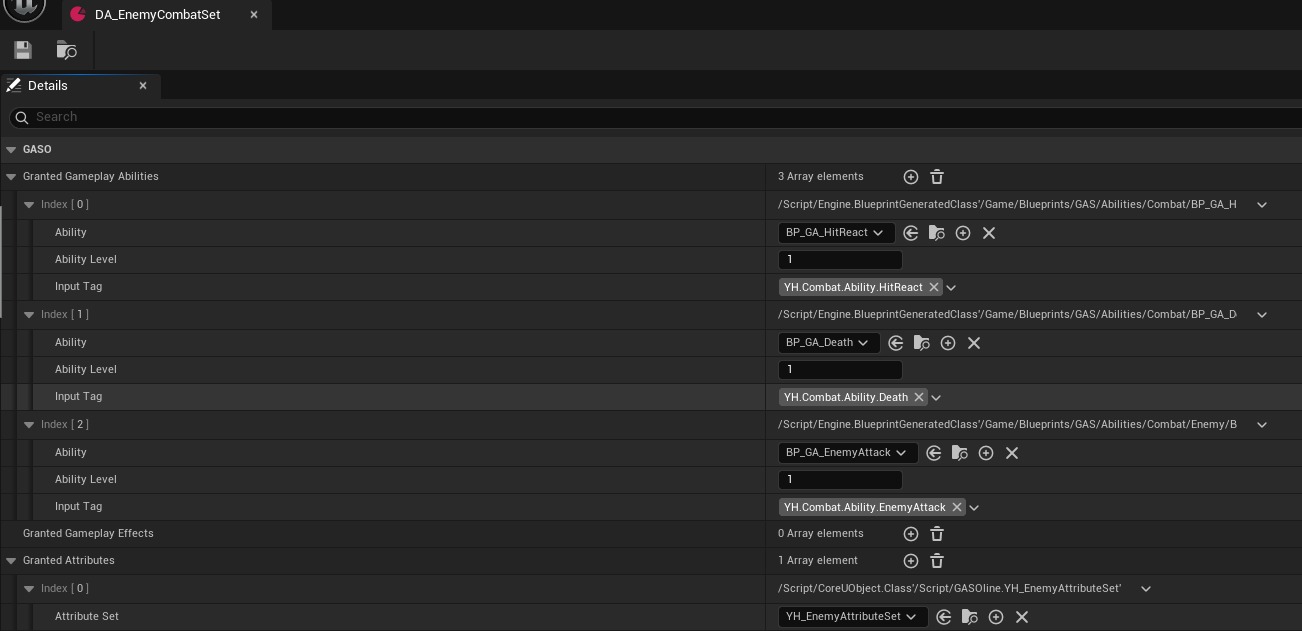
Task: Clear the BP_GA_Death ability value
Action: tap(974, 343)
